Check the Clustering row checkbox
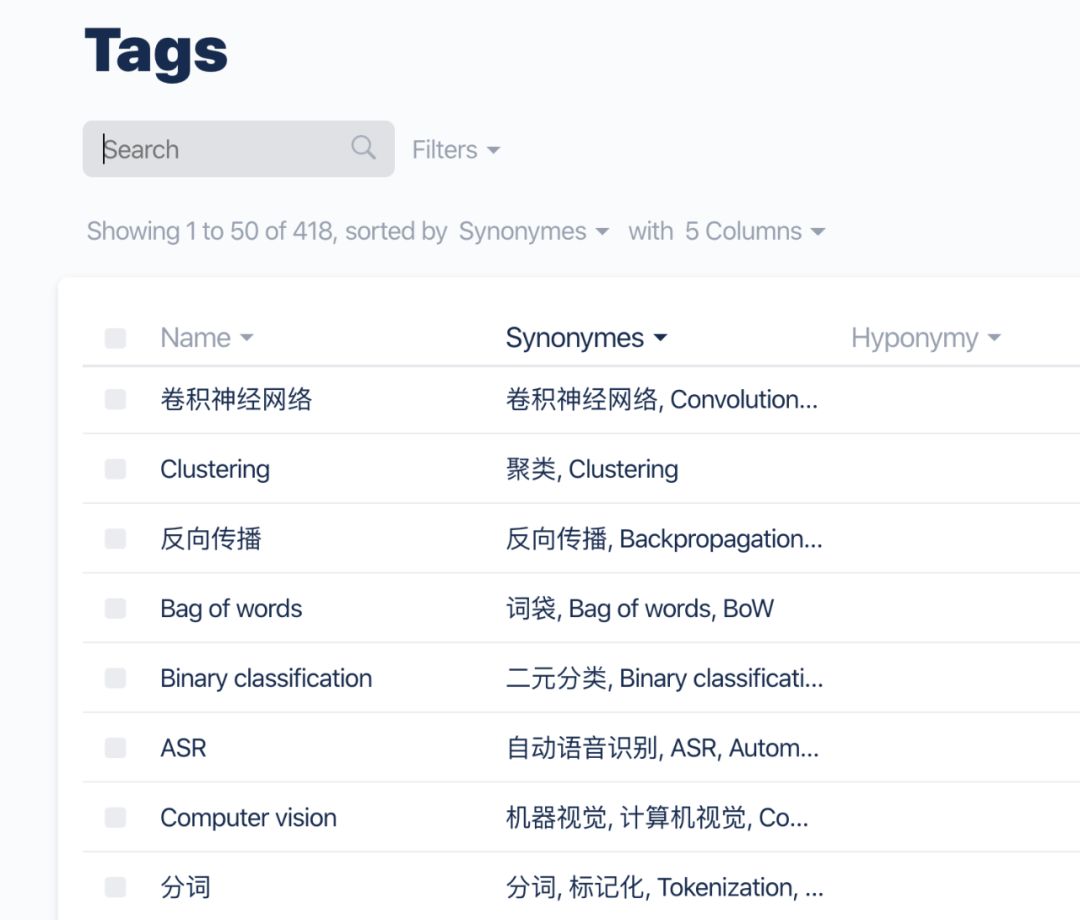Screen dimensions: 1080x920 tap(115, 469)
